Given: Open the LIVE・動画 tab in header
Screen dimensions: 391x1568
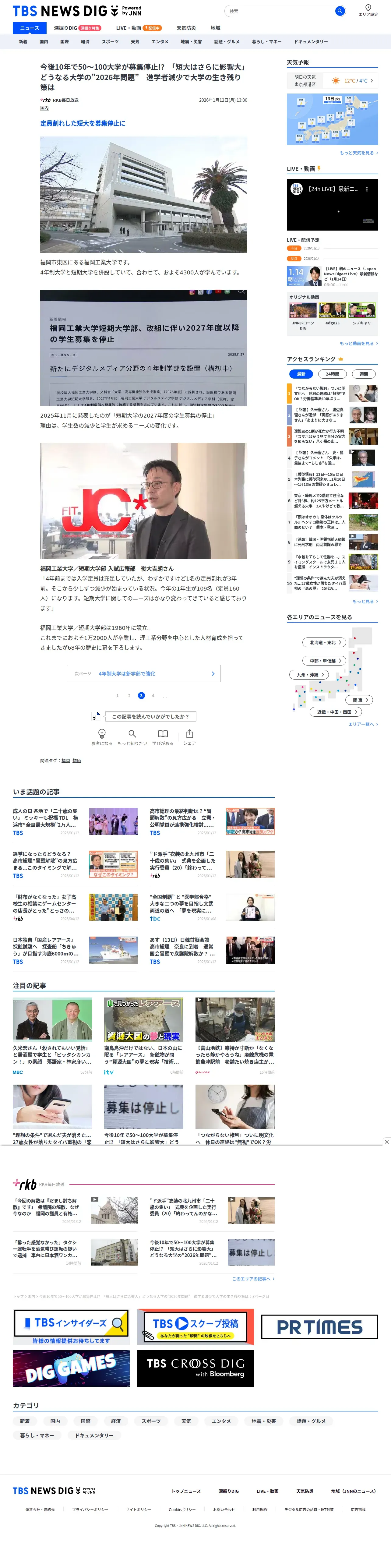Looking at the screenshot, I should pos(139,28).
